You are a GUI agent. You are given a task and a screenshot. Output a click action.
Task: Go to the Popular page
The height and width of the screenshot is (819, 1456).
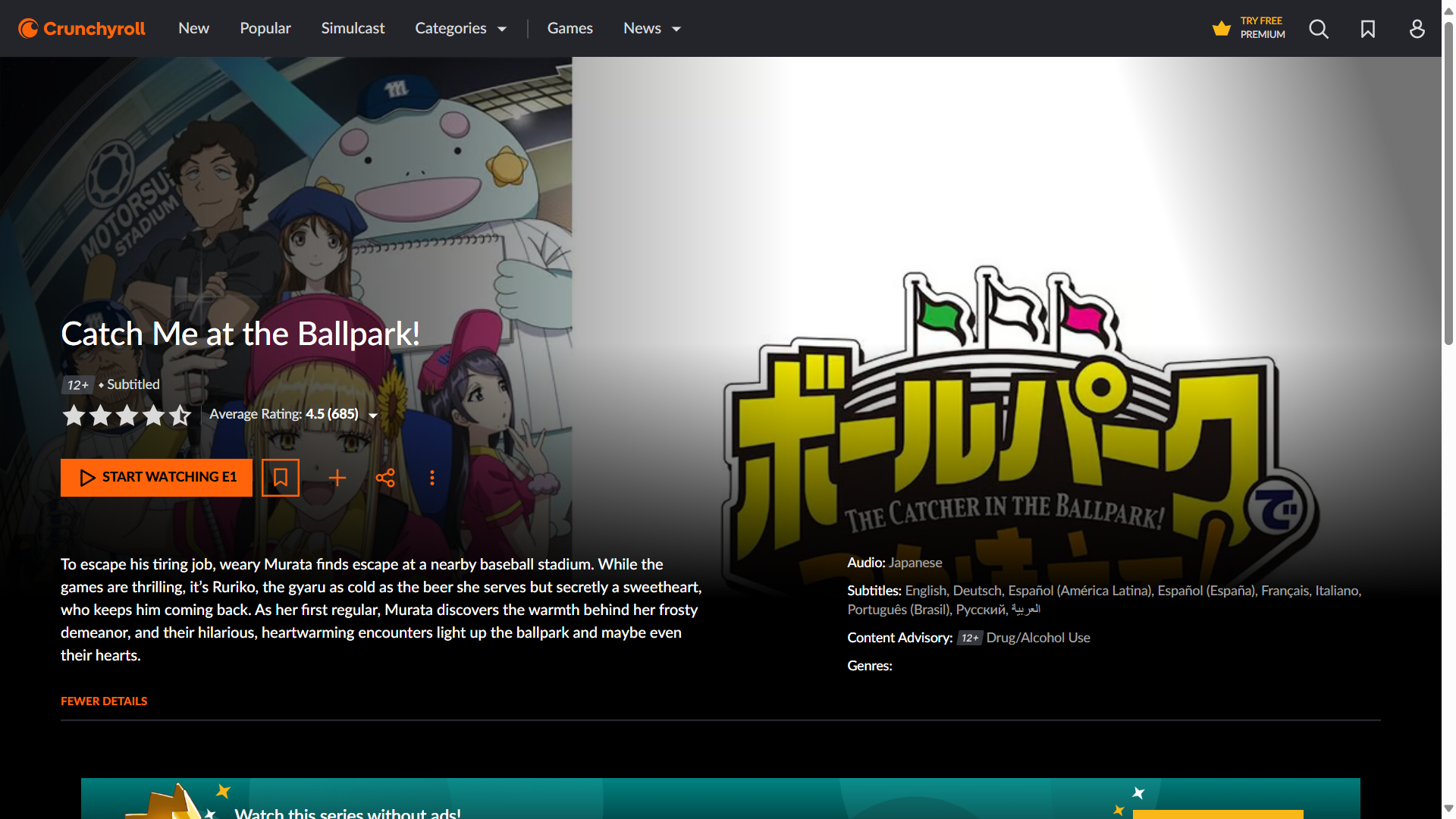(x=265, y=29)
